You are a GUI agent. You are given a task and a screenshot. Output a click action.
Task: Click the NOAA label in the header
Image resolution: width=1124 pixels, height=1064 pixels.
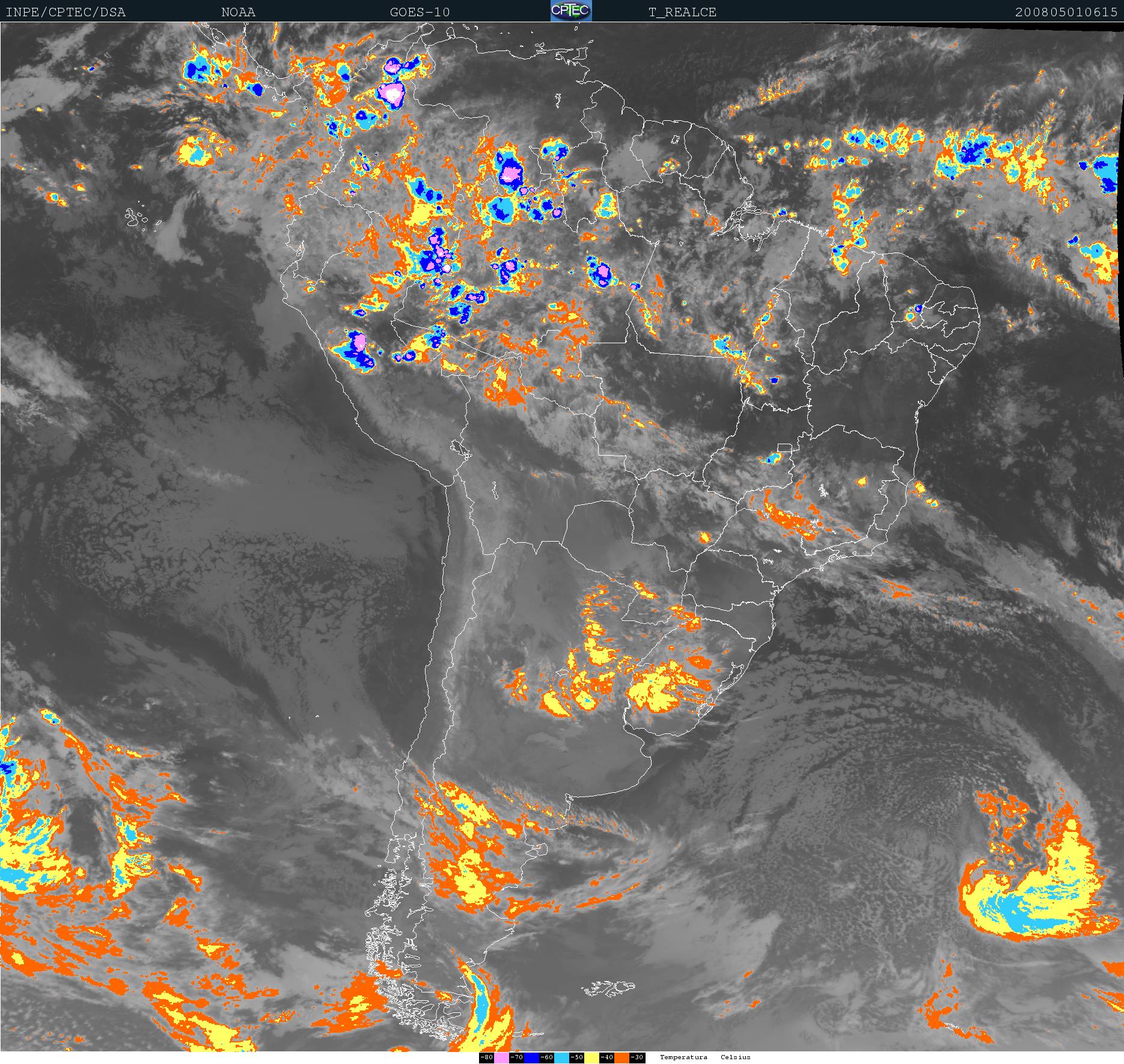click(238, 12)
